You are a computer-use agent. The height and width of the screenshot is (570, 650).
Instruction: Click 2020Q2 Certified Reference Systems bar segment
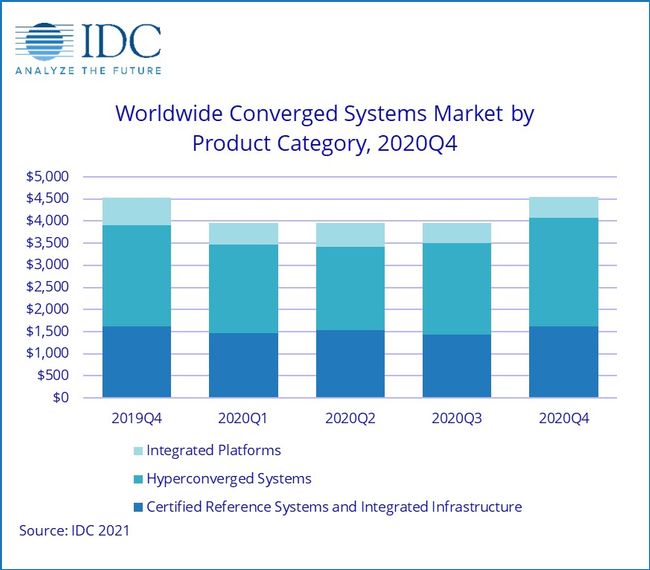(x=350, y=364)
